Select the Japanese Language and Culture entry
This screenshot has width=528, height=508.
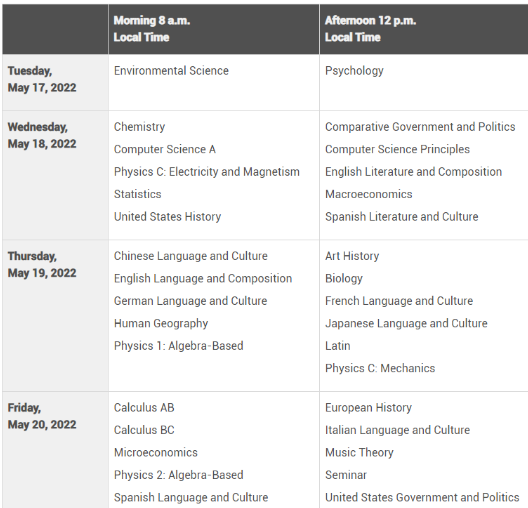pos(406,324)
